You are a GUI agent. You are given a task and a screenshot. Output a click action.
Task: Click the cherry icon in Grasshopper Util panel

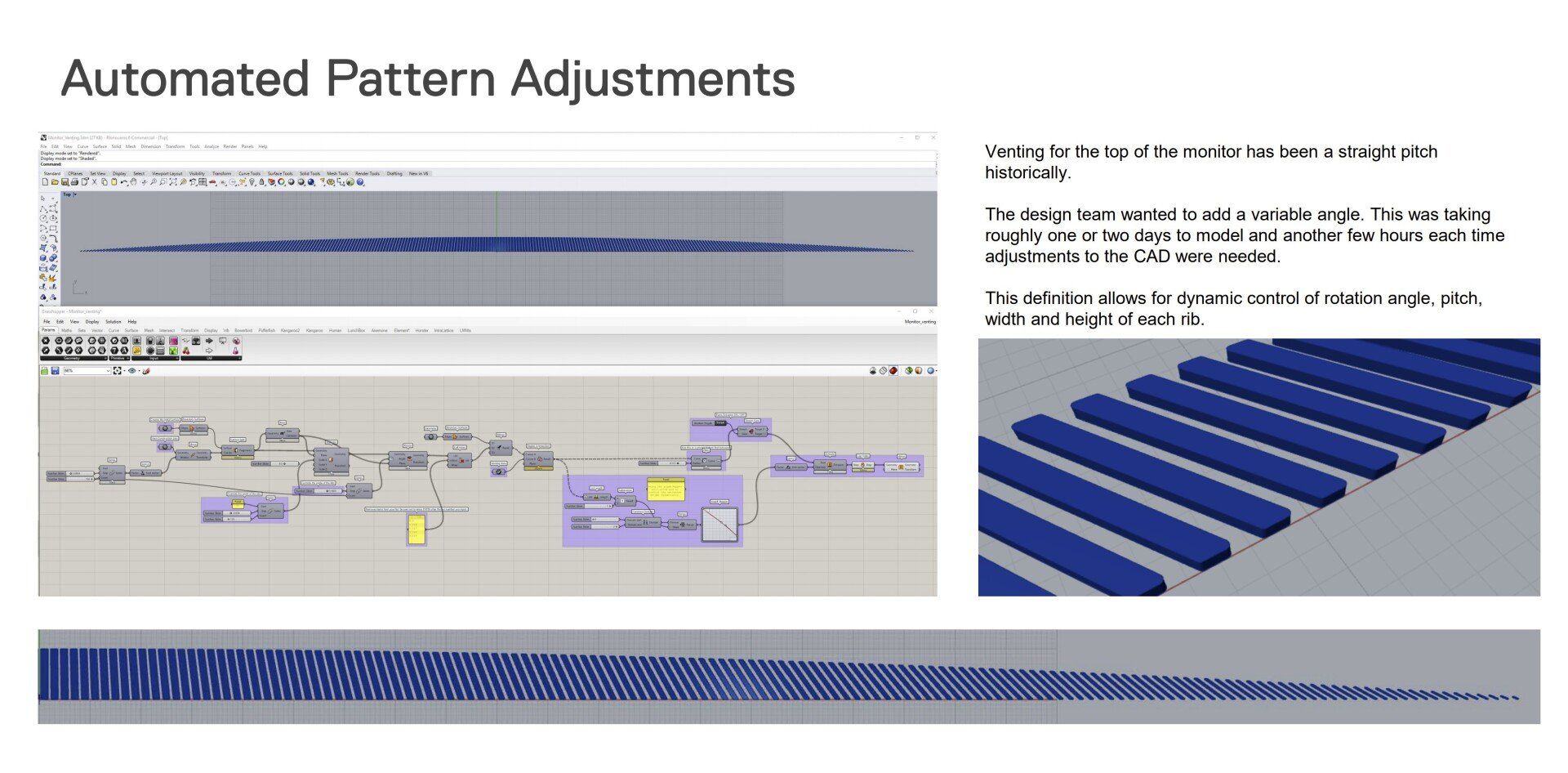point(186,351)
